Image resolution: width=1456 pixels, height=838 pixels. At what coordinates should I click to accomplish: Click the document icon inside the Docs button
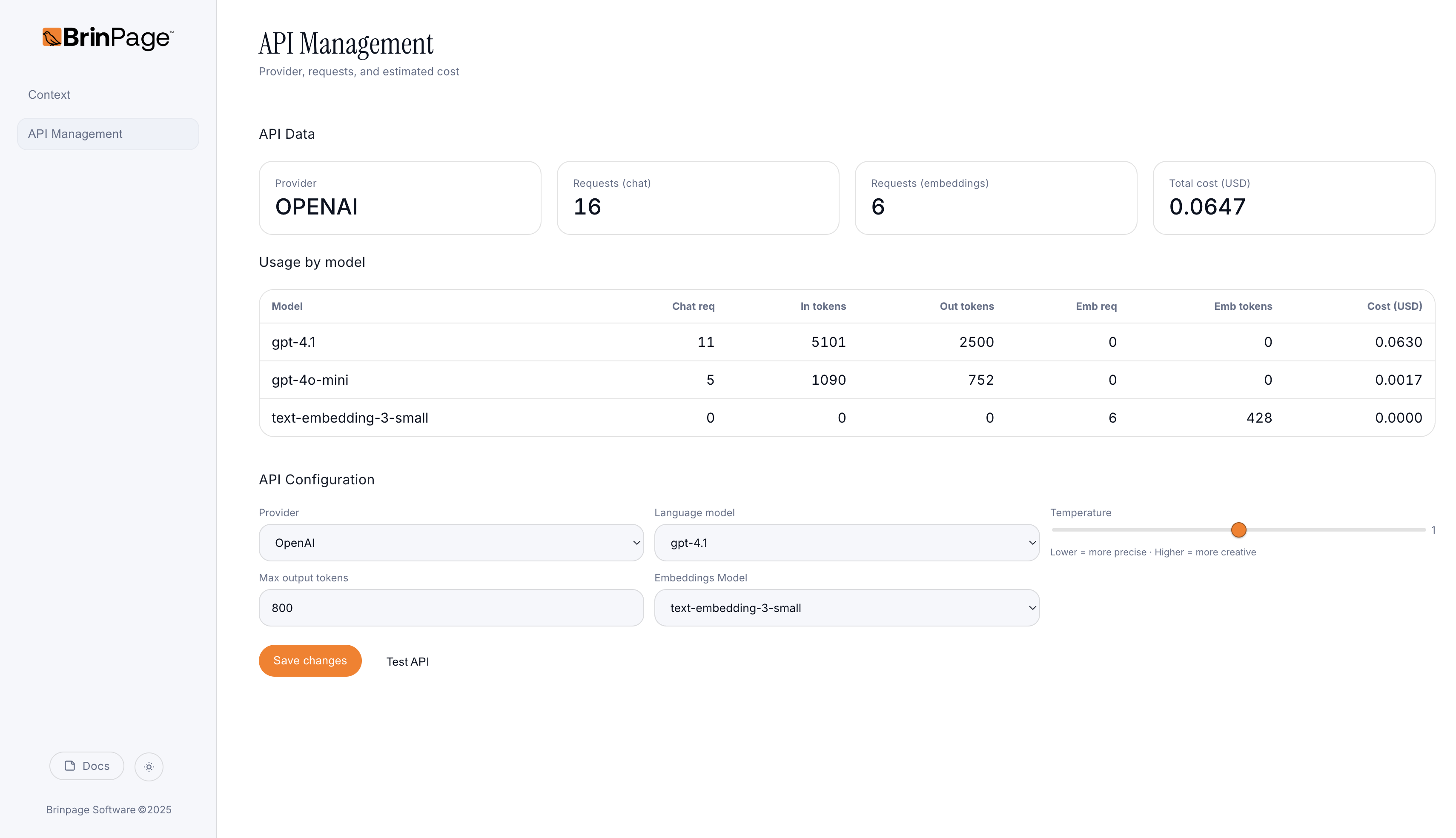click(x=70, y=766)
